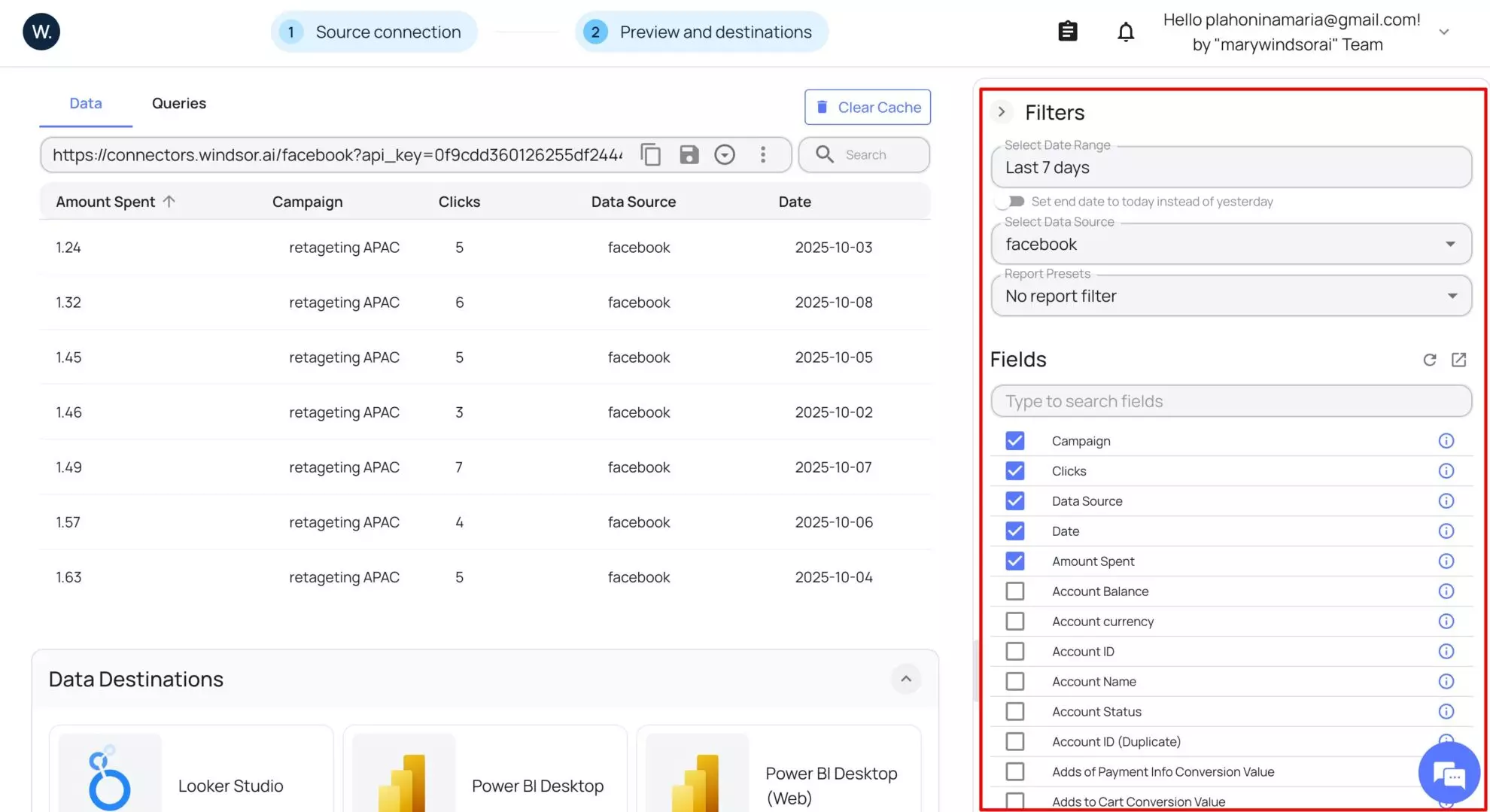Check the Account Balance checkbox
Viewport: 1490px width, 812px height.
[1014, 592]
